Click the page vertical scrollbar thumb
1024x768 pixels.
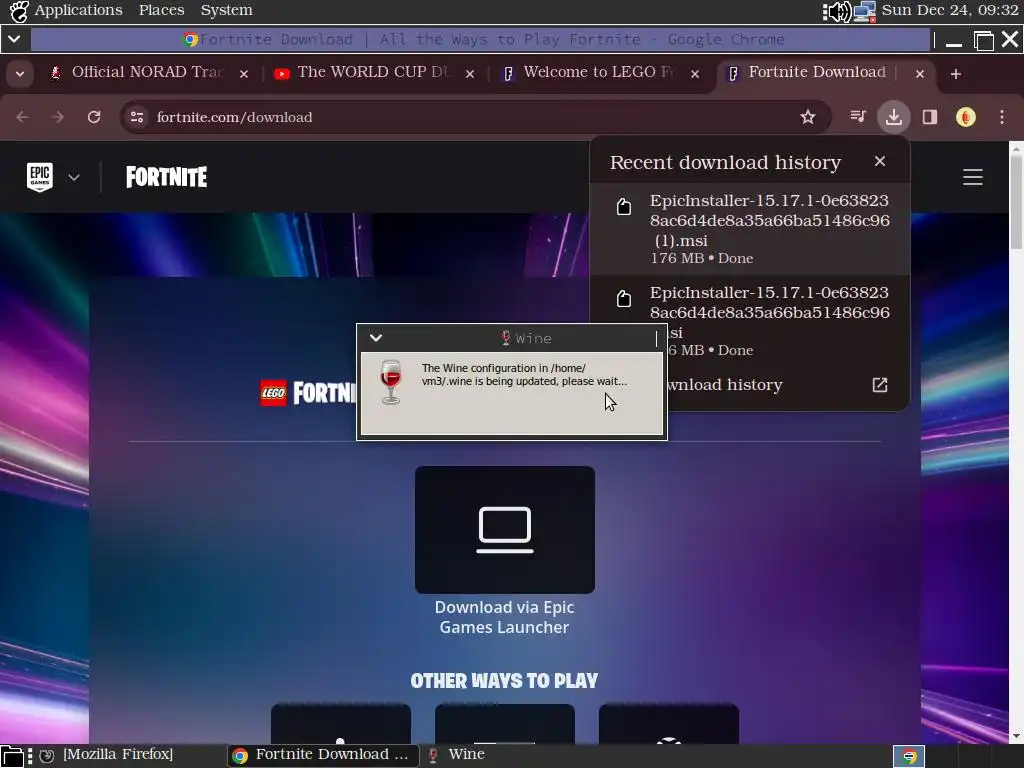point(1016,201)
